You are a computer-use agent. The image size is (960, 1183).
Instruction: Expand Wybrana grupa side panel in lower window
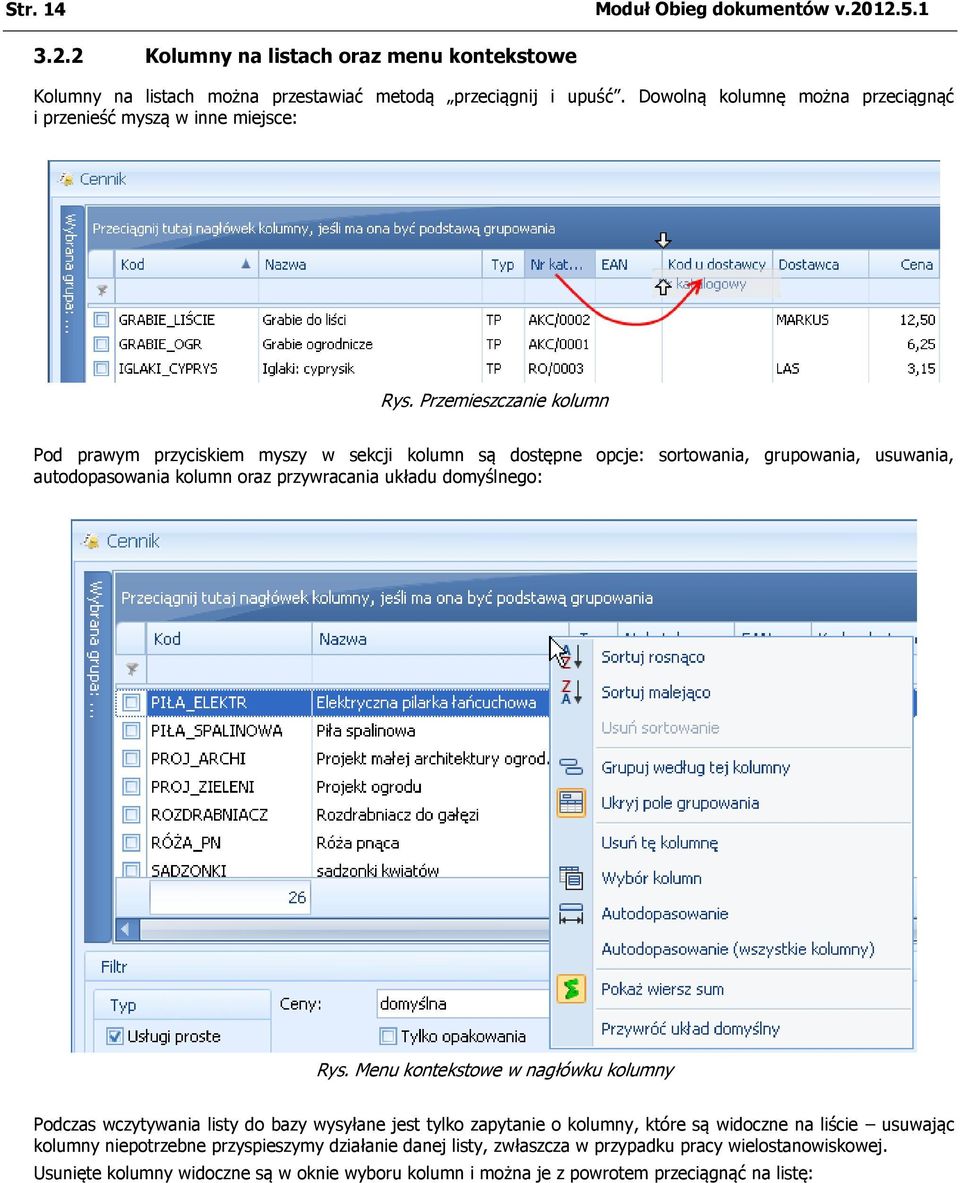pyautogui.click(x=97, y=757)
